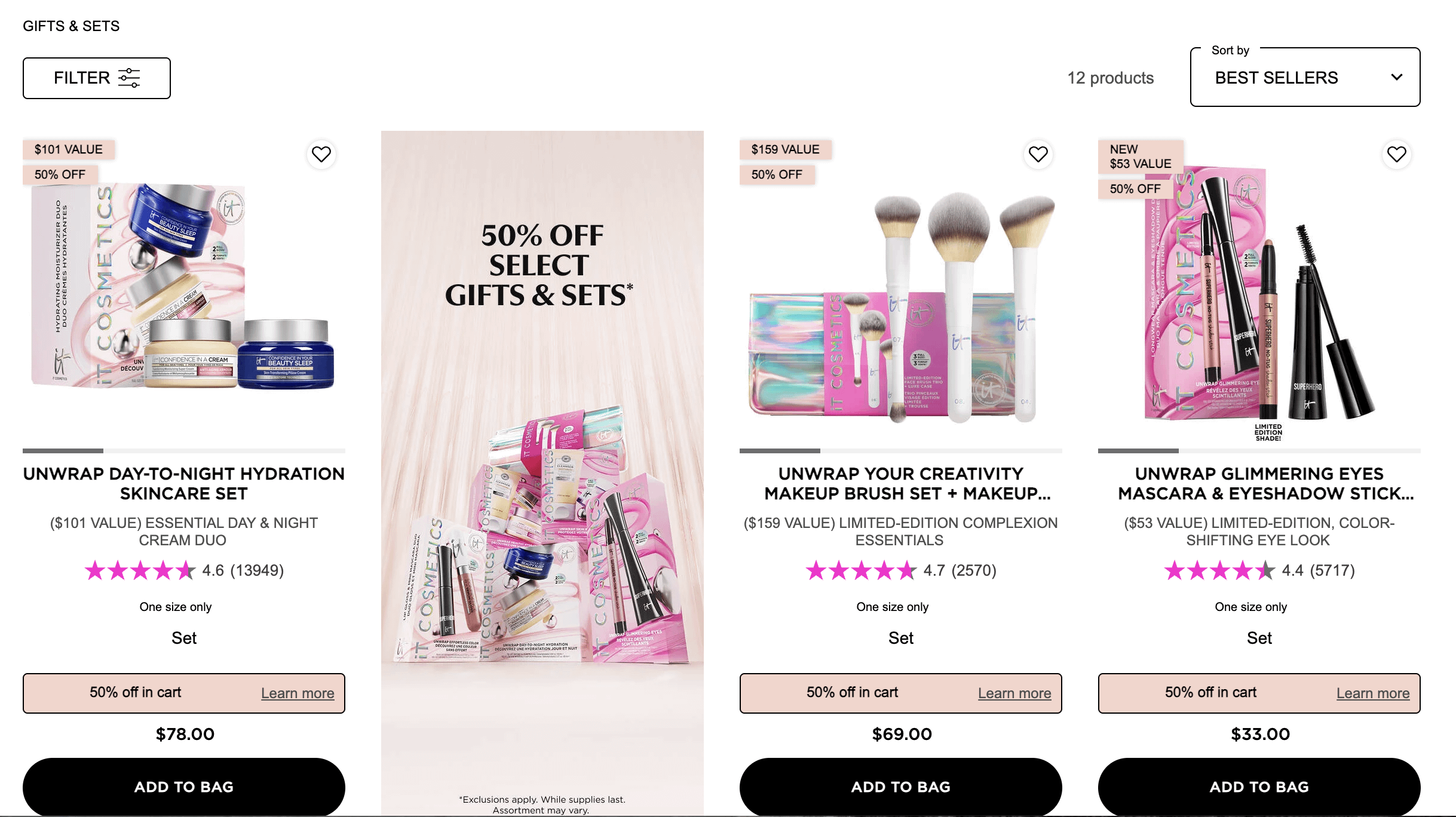
Task: Favorite the Day-to-Night Hydration Skincare Set heart
Action: [x=321, y=155]
